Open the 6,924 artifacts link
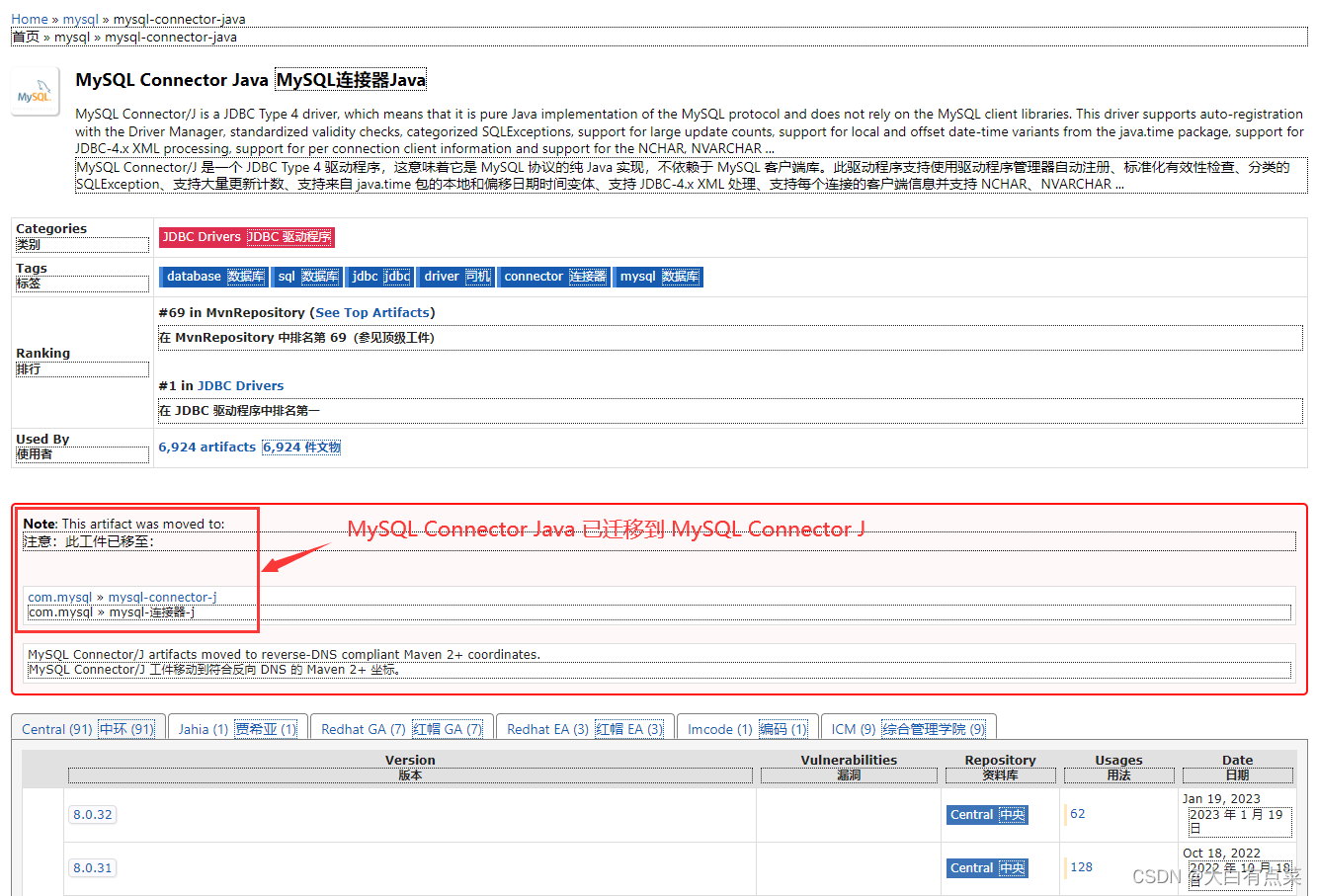 207,447
